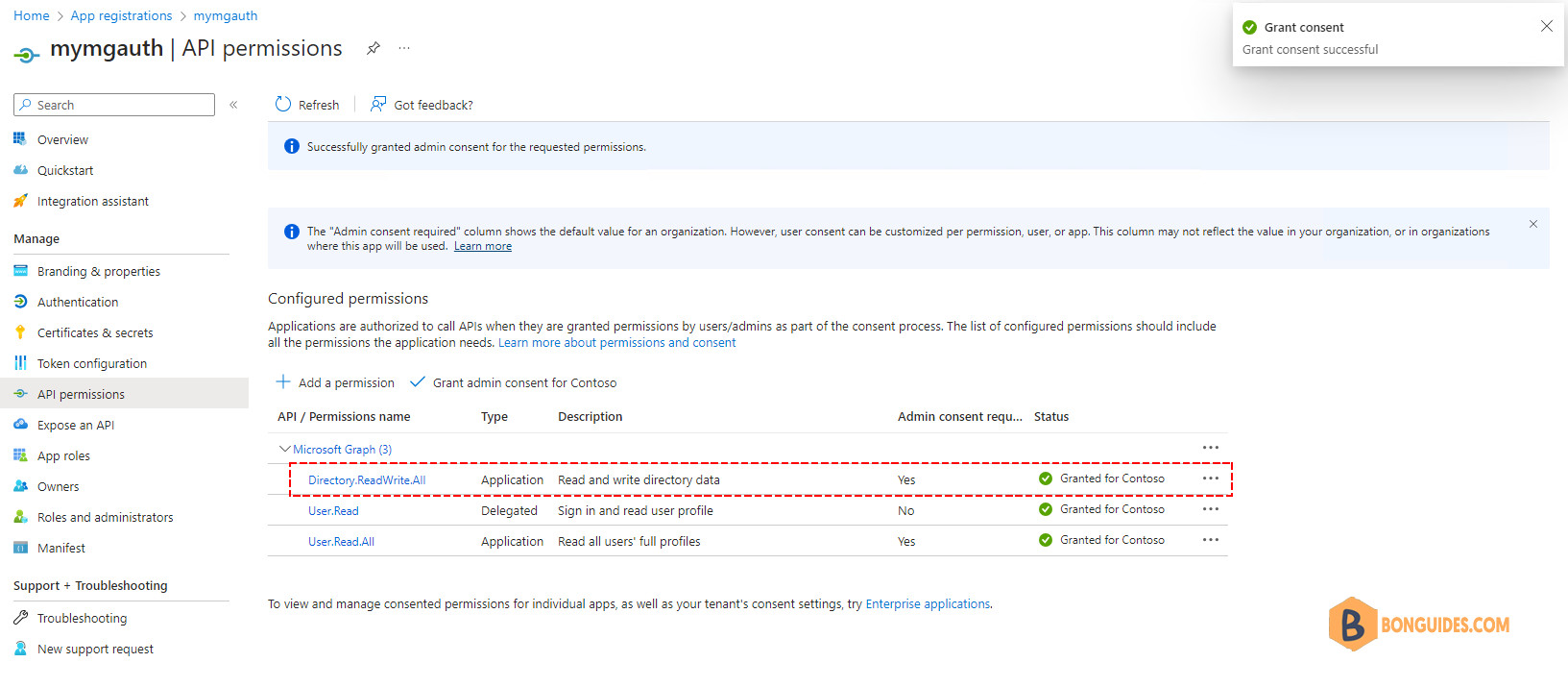1568x687 pixels.
Task: Open the more options menu for Microsoft Graph group
Action: point(1211,448)
